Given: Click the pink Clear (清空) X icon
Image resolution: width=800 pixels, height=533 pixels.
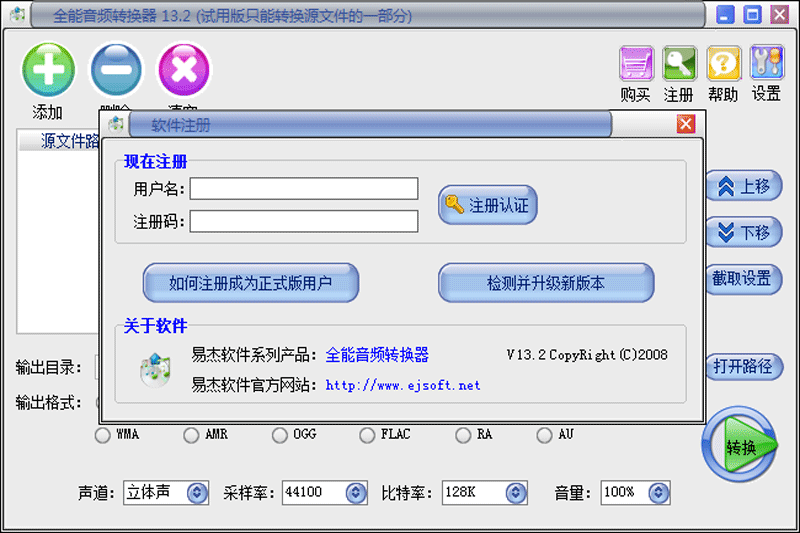Looking at the screenshot, I should click(185, 69).
